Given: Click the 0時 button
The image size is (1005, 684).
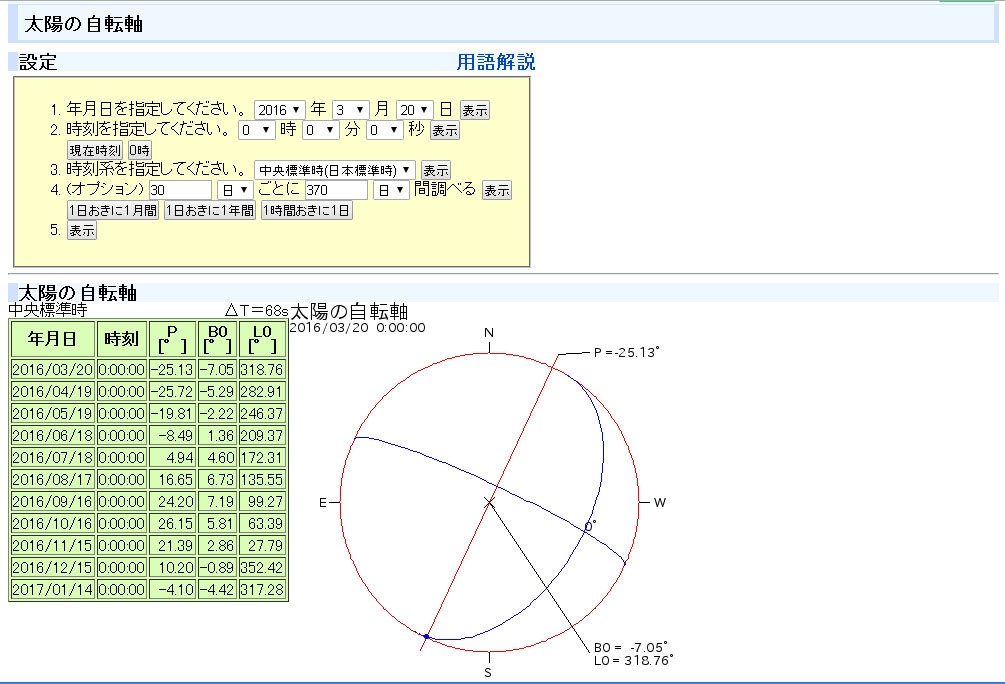Looking at the screenshot, I should pyautogui.click(x=139, y=150).
